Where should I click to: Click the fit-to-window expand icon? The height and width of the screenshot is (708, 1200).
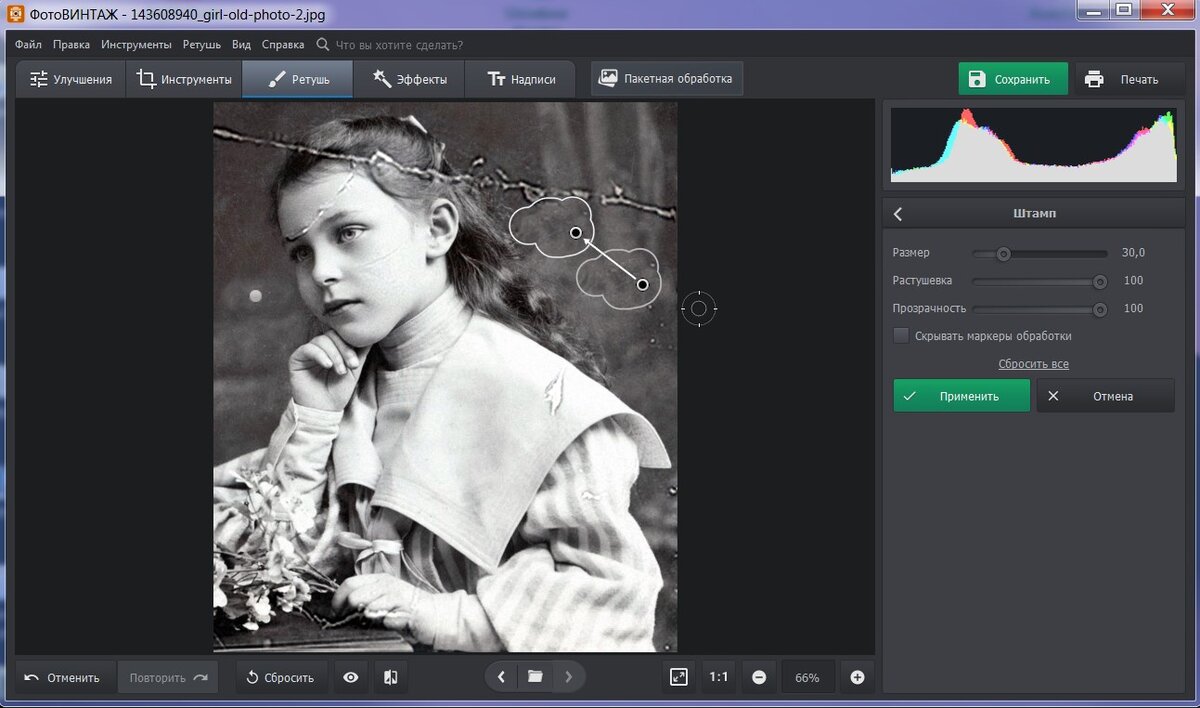click(679, 677)
